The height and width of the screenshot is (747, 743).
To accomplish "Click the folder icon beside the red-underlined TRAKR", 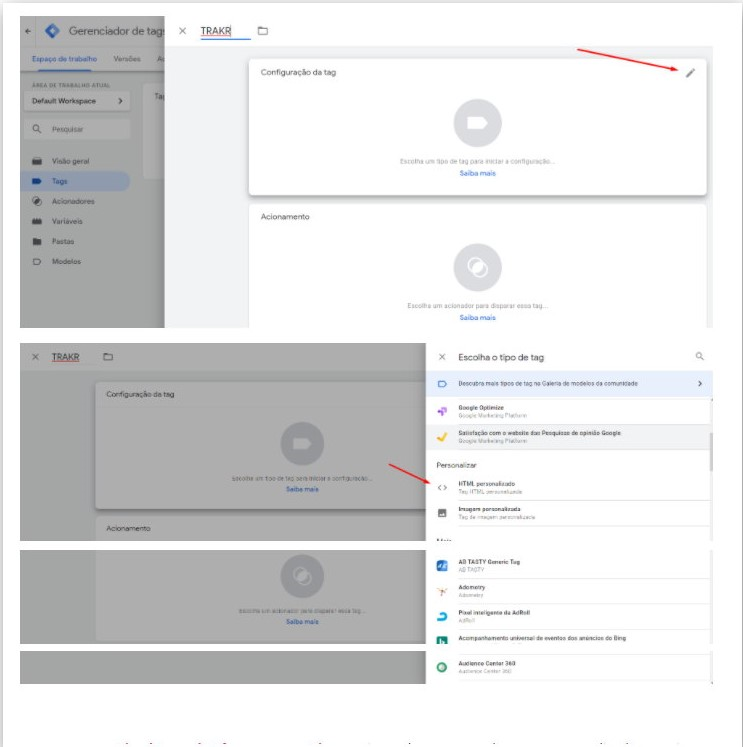I will click(108, 357).
